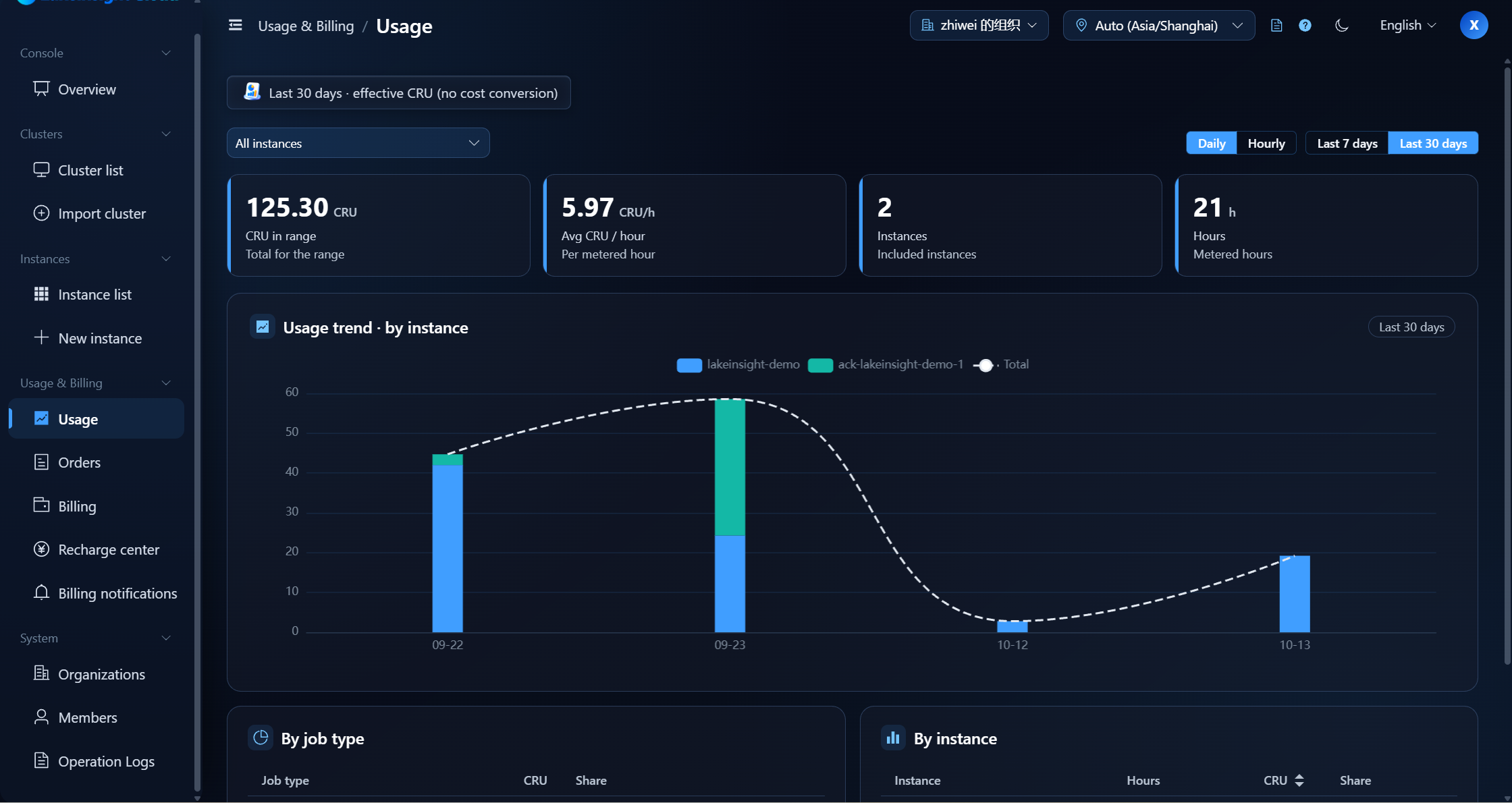Click the Last 30 days chart badge
This screenshot has width=1512, height=803.
coord(1411,327)
